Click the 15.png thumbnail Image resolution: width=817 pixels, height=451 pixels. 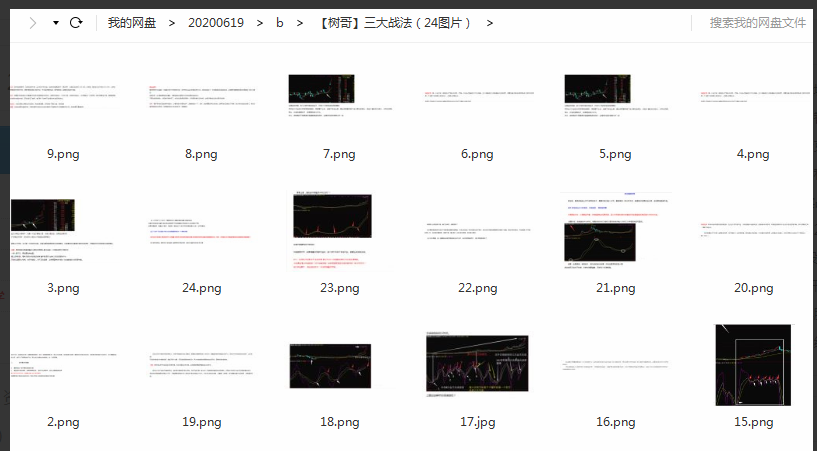point(753,366)
